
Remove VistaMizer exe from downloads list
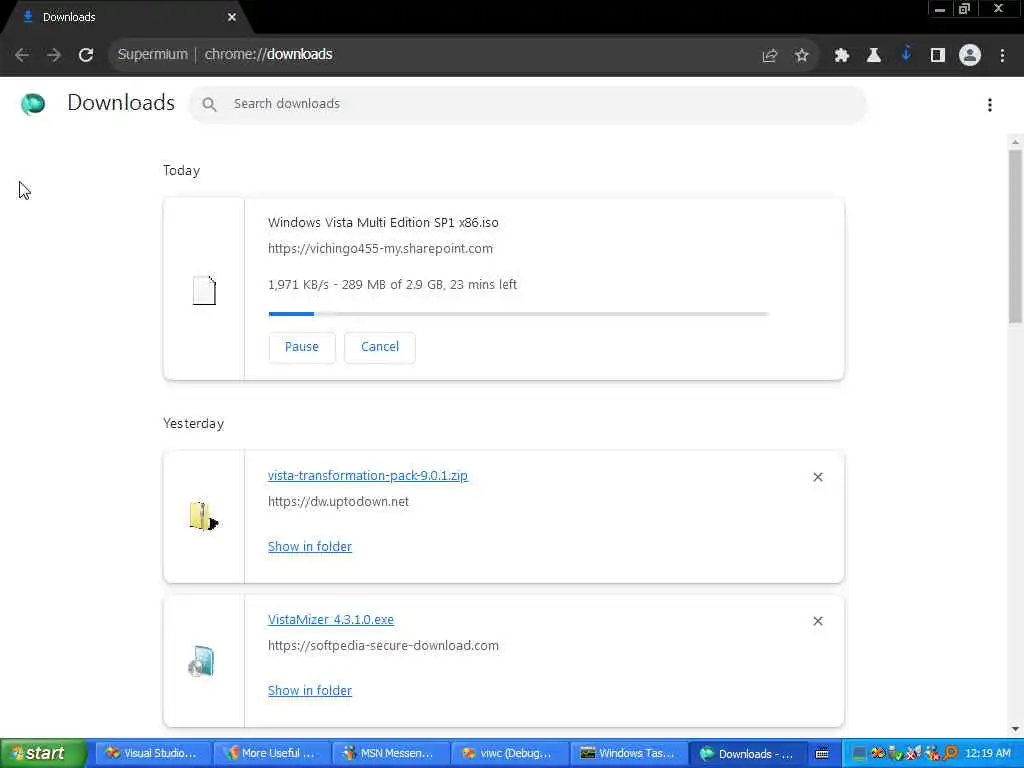pos(818,621)
